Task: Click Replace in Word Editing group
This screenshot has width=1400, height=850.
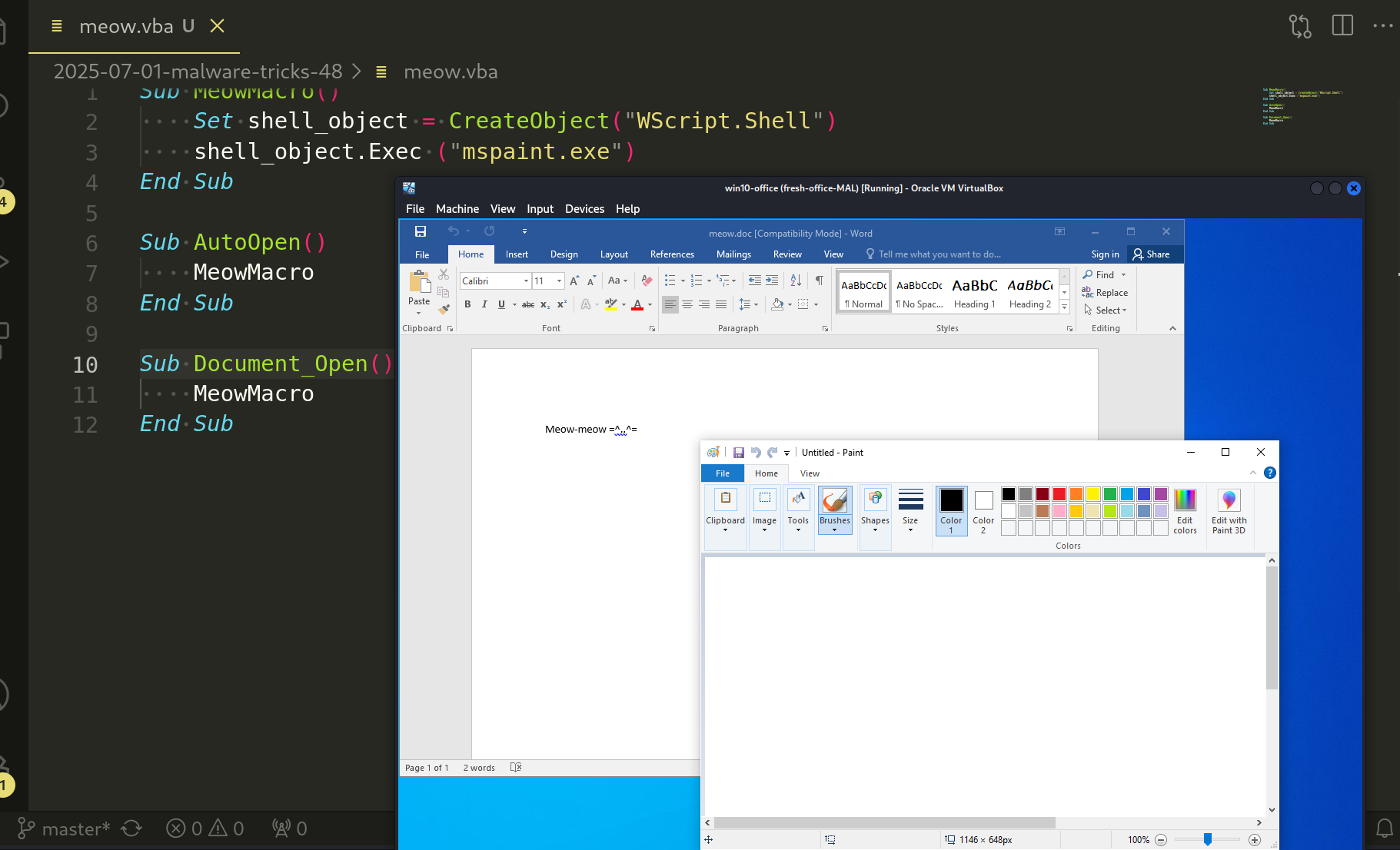Action: pyautogui.click(x=1105, y=293)
